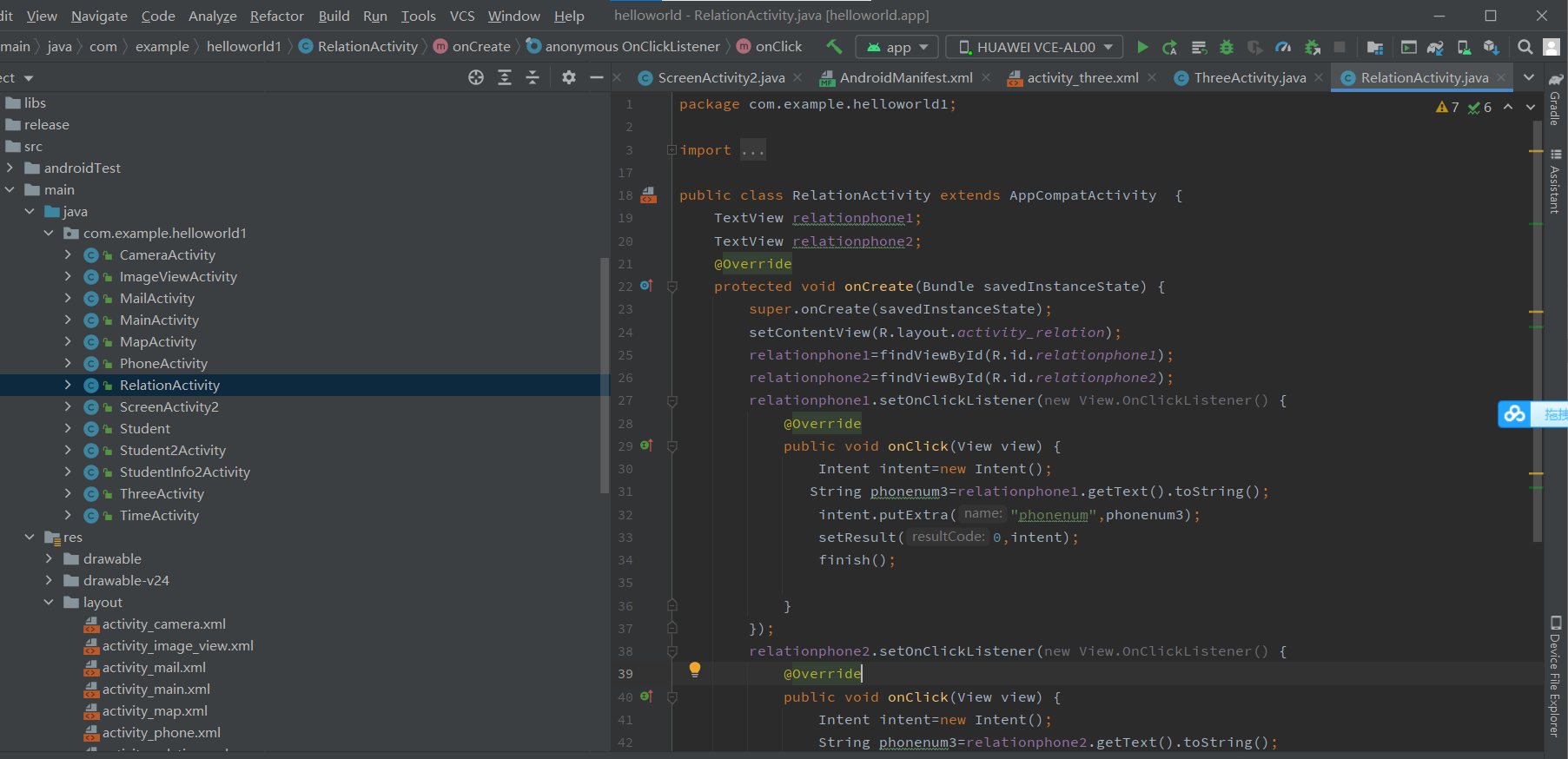Click the lightbulb quick-fix icon on line 39
The image size is (1568, 759).
click(695, 670)
